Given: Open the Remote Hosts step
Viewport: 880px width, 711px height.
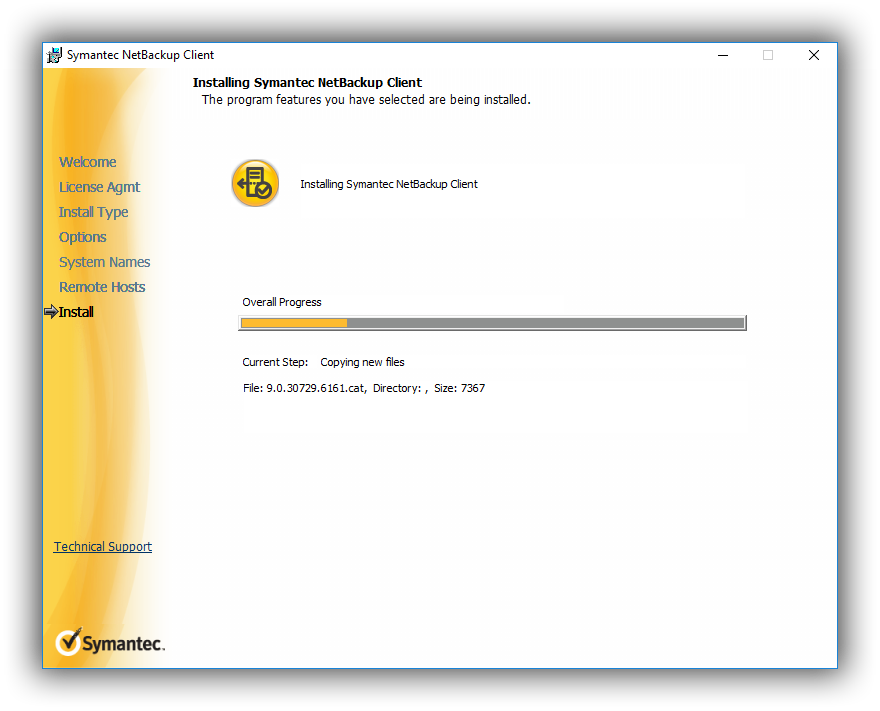Looking at the screenshot, I should pos(102,287).
